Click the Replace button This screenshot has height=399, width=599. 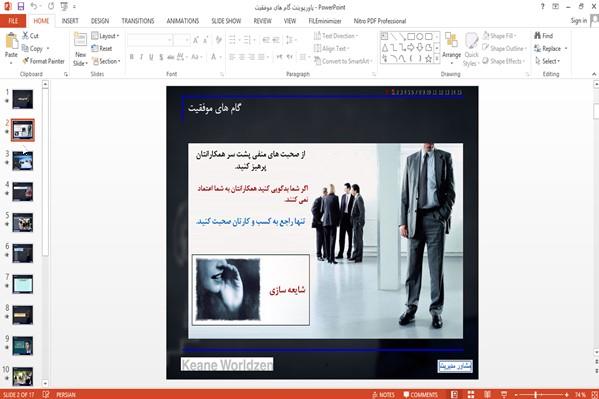(551, 49)
